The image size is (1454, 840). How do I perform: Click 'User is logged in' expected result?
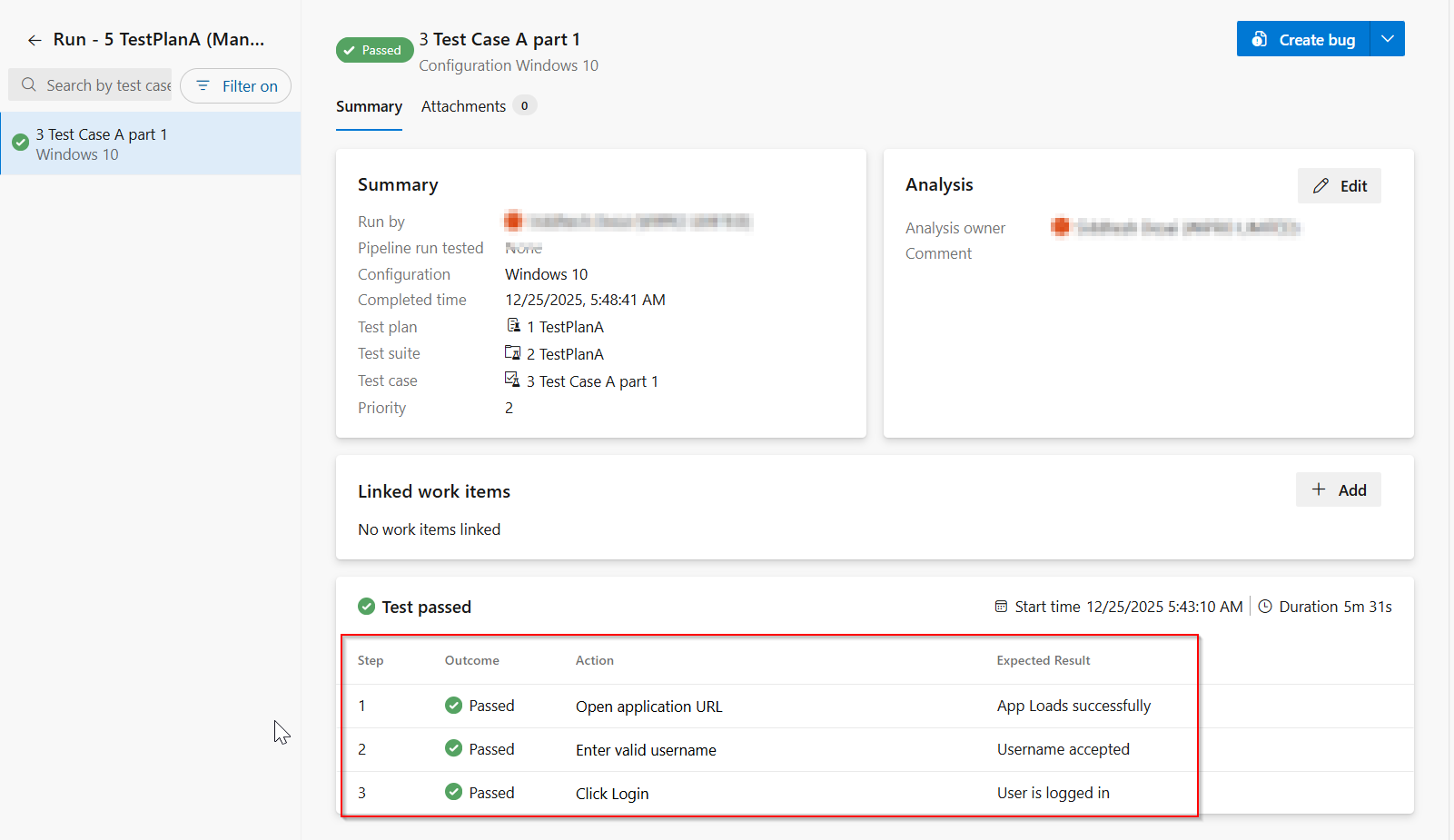point(1053,793)
